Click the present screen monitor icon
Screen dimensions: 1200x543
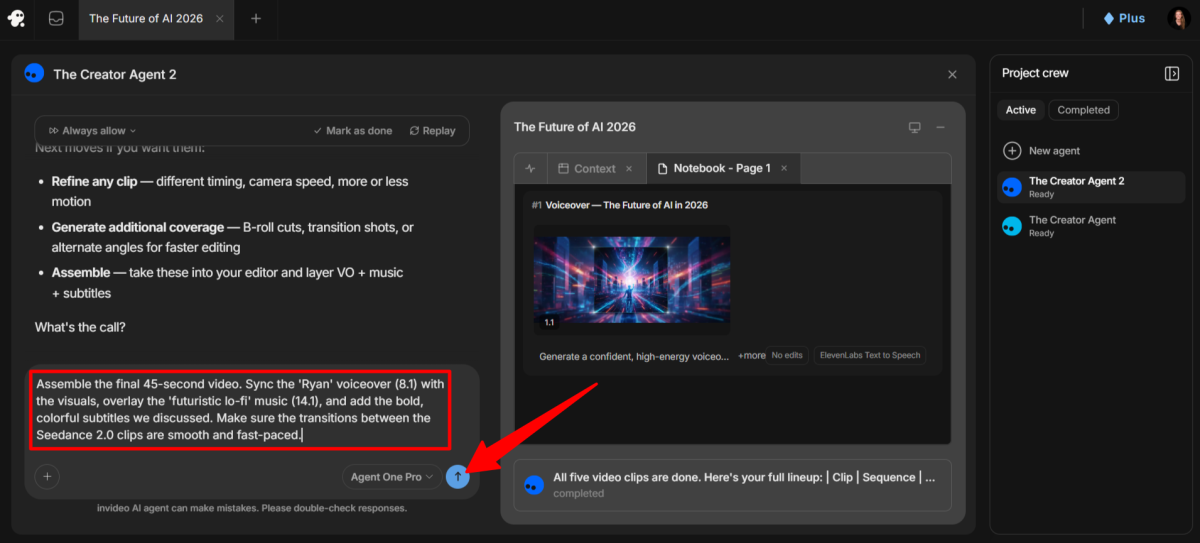[x=914, y=127]
